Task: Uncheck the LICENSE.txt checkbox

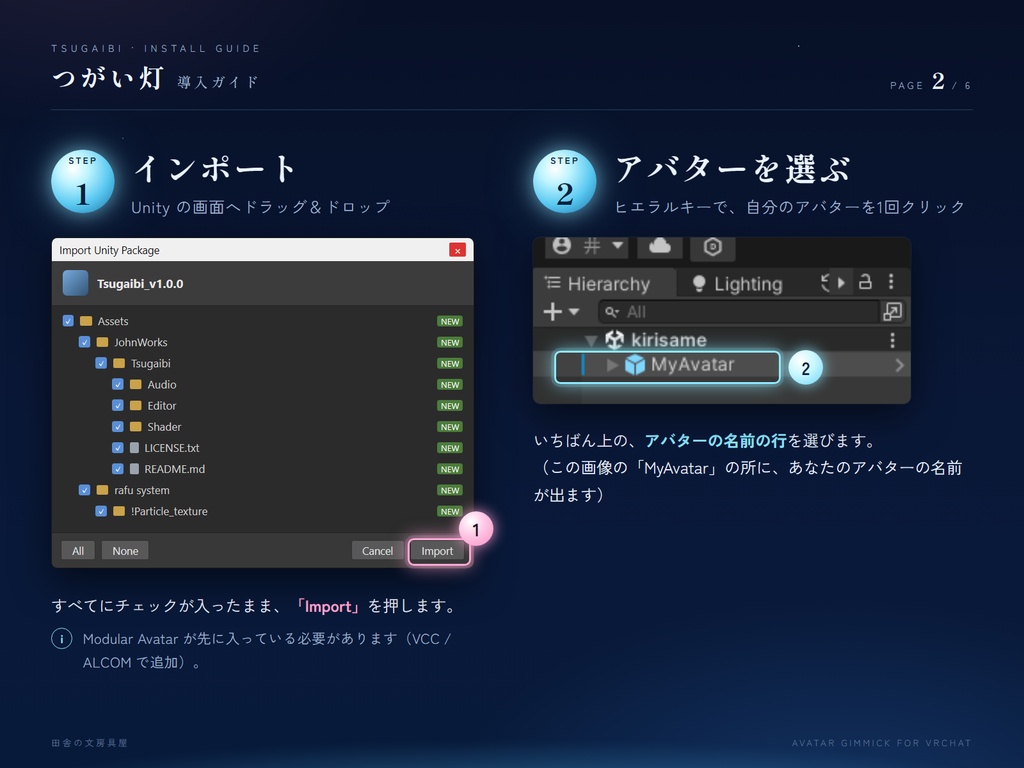Action: pyautogui.click(x=118, y=447)
